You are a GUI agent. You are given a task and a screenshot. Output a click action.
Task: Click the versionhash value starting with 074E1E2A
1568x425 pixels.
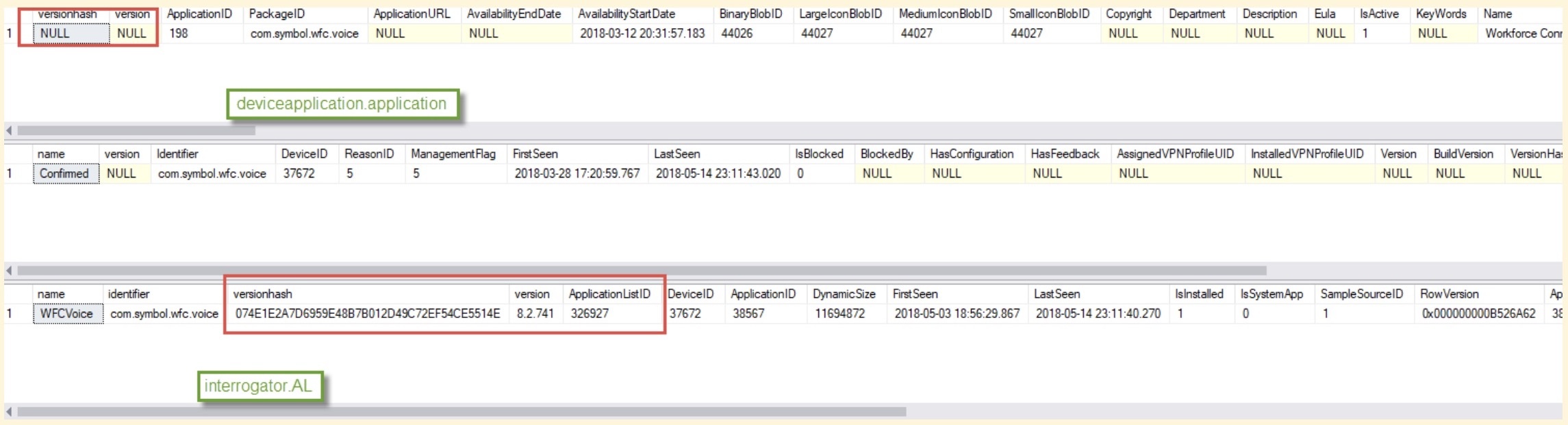point(367,314)
